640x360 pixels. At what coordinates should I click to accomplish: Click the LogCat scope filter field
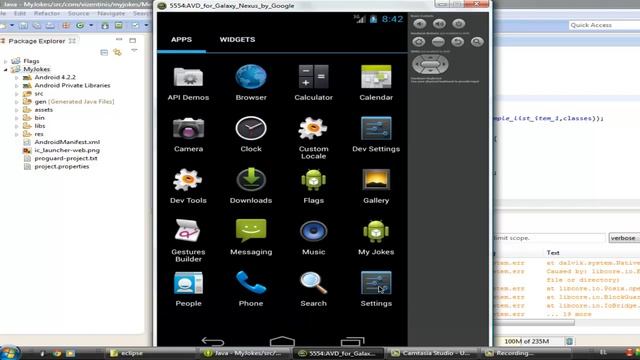click(549, 238)
